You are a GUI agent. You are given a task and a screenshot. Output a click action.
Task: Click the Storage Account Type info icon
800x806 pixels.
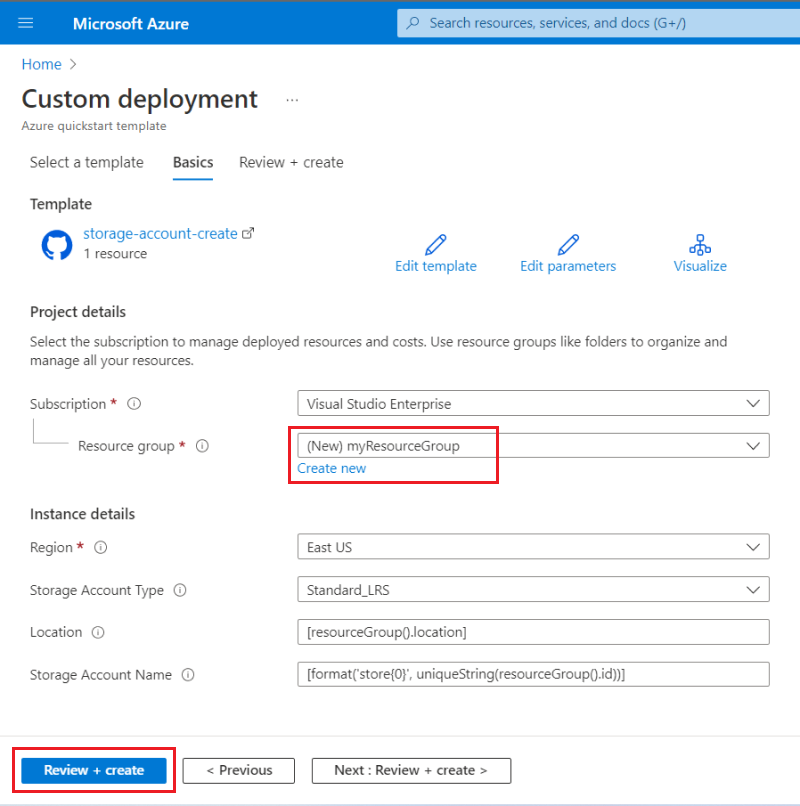point(180,590)
